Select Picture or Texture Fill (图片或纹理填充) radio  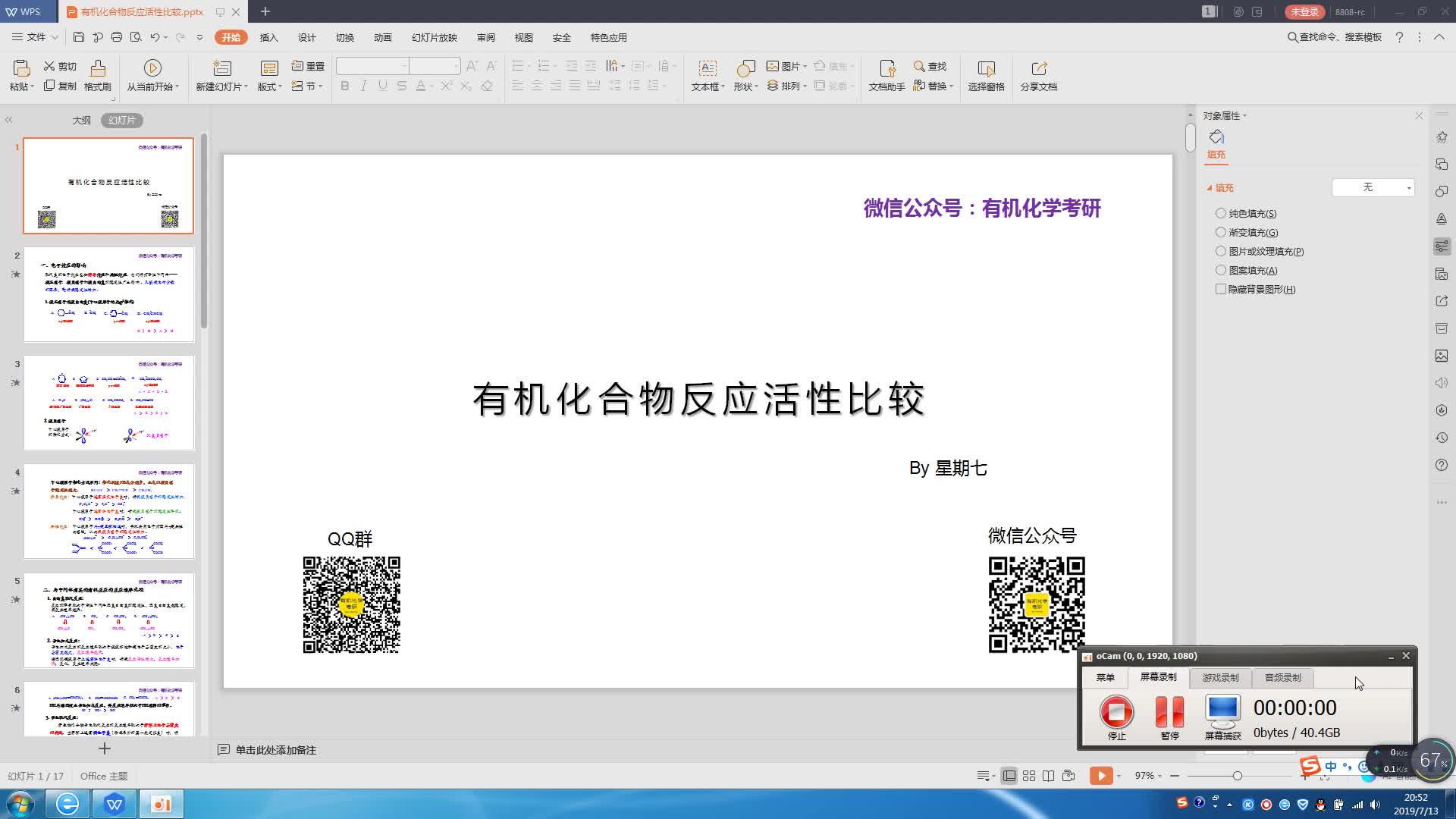coord(1220,251)
